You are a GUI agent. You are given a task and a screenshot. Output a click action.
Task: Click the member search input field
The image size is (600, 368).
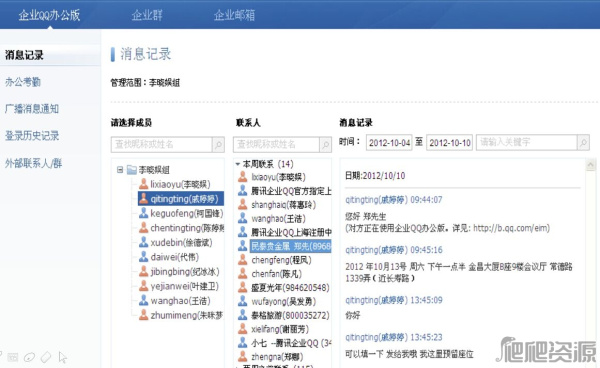pos(161,144)
